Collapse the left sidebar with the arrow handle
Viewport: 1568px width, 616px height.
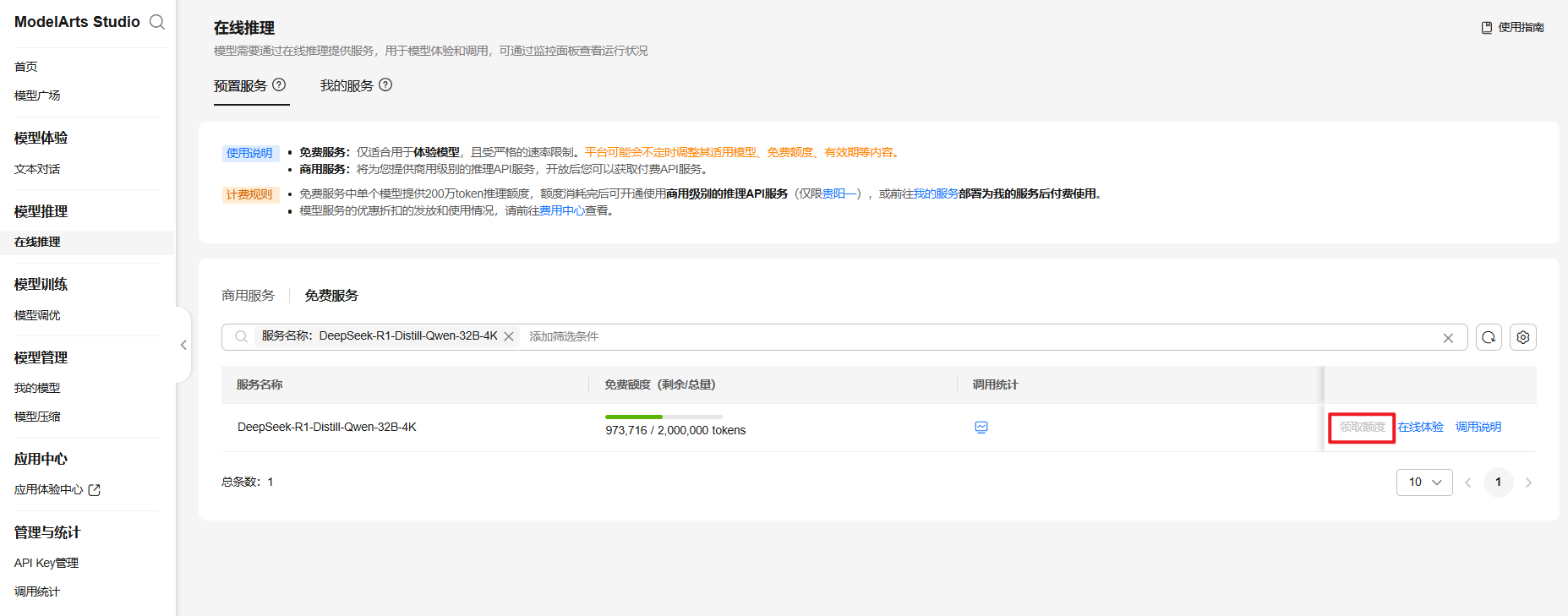coord(183,345)
